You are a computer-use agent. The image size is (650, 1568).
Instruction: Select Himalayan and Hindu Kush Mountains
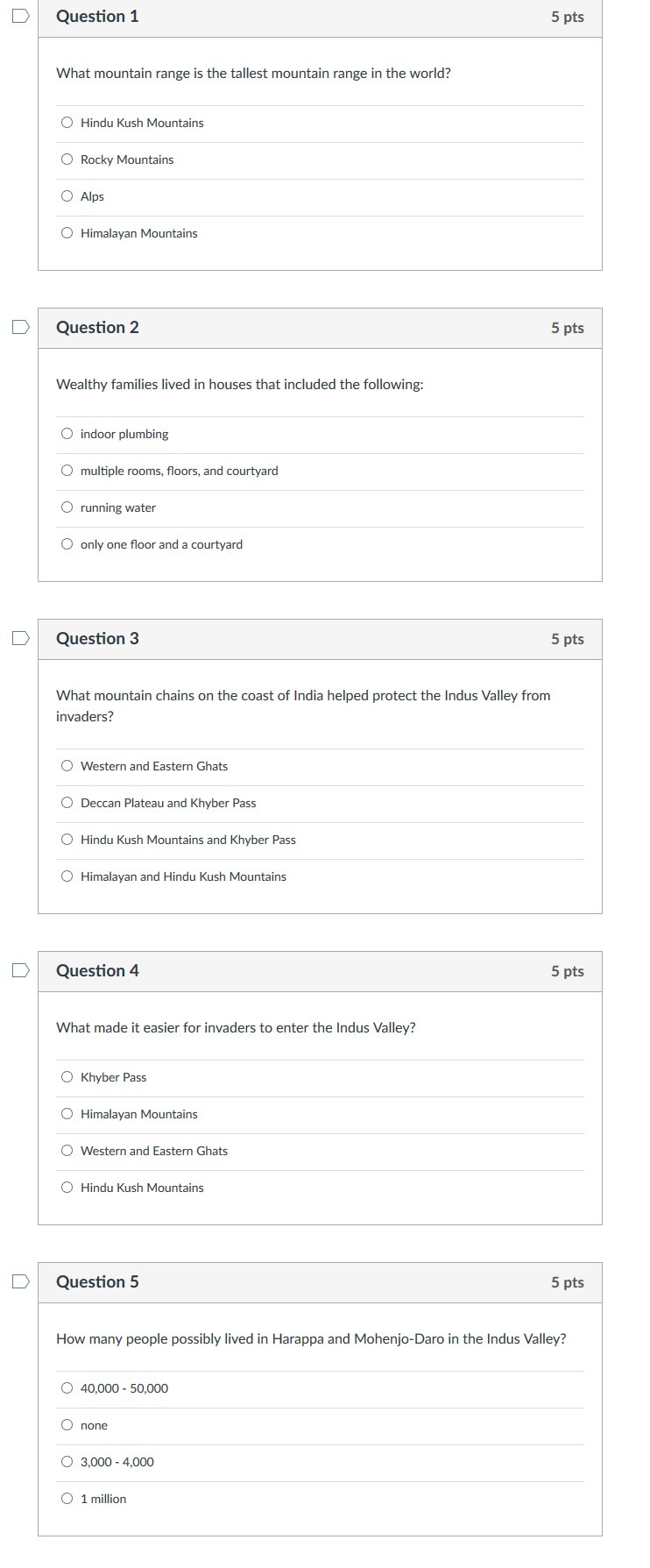[67, 876]
